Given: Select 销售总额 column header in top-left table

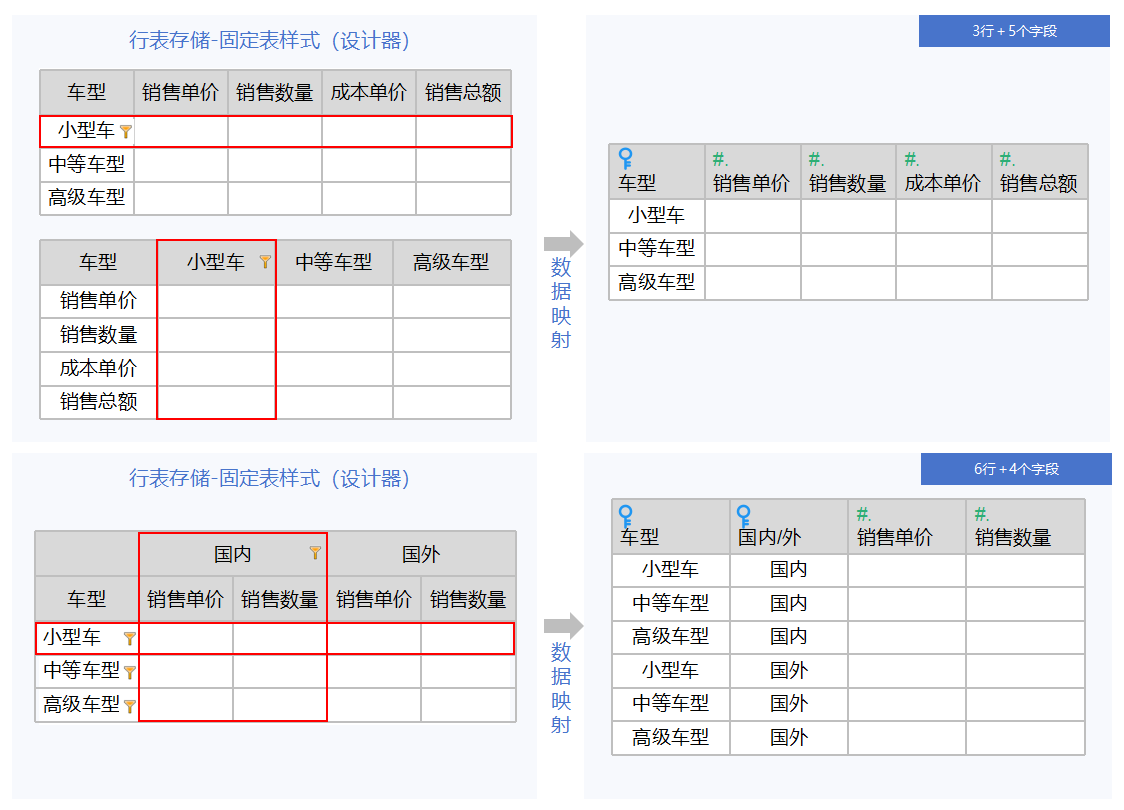Looking at the screenshot, I should [x=463, y=93].
